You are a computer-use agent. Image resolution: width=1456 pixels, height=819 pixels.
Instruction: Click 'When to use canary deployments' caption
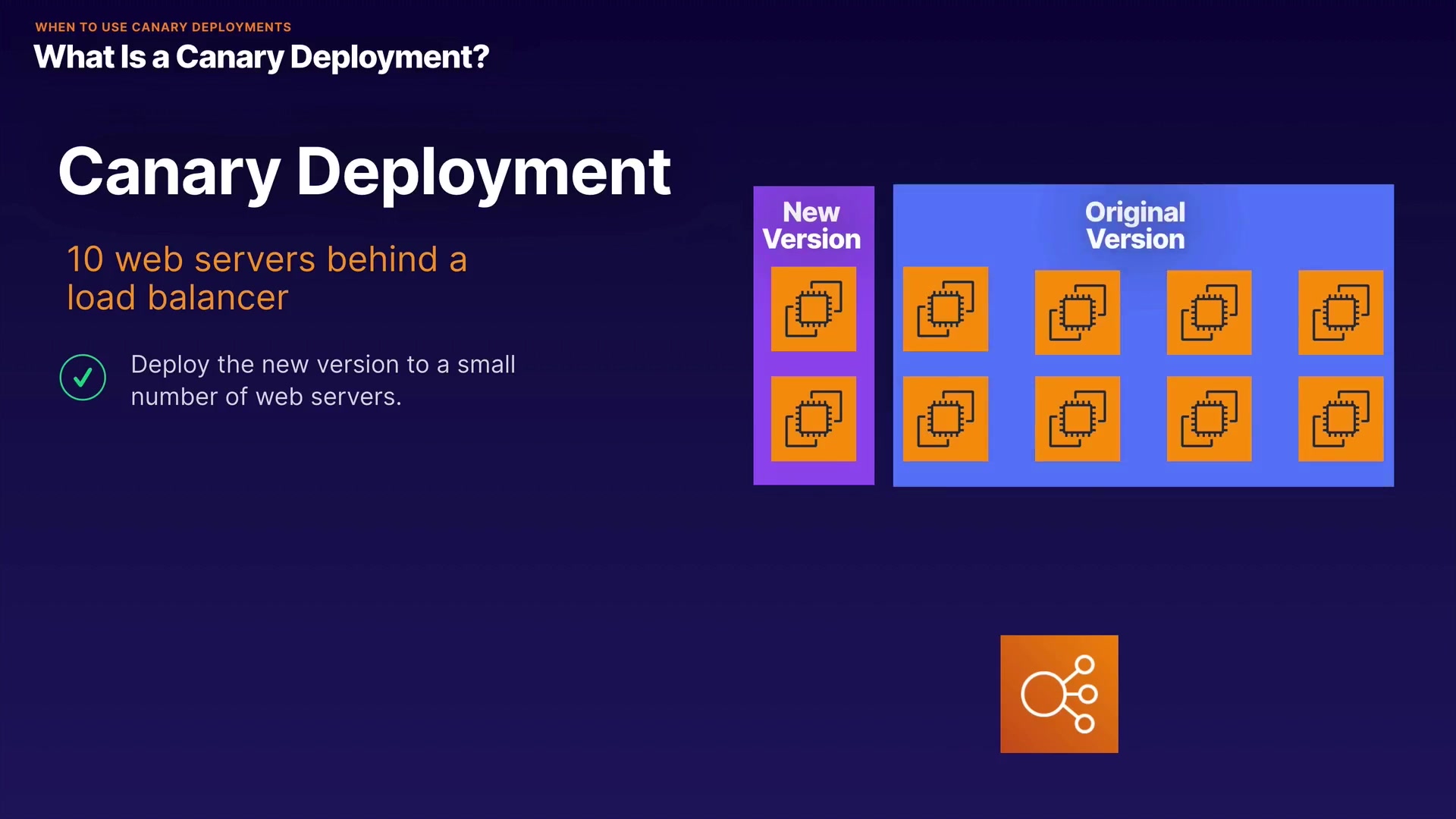tap(163, 27)
